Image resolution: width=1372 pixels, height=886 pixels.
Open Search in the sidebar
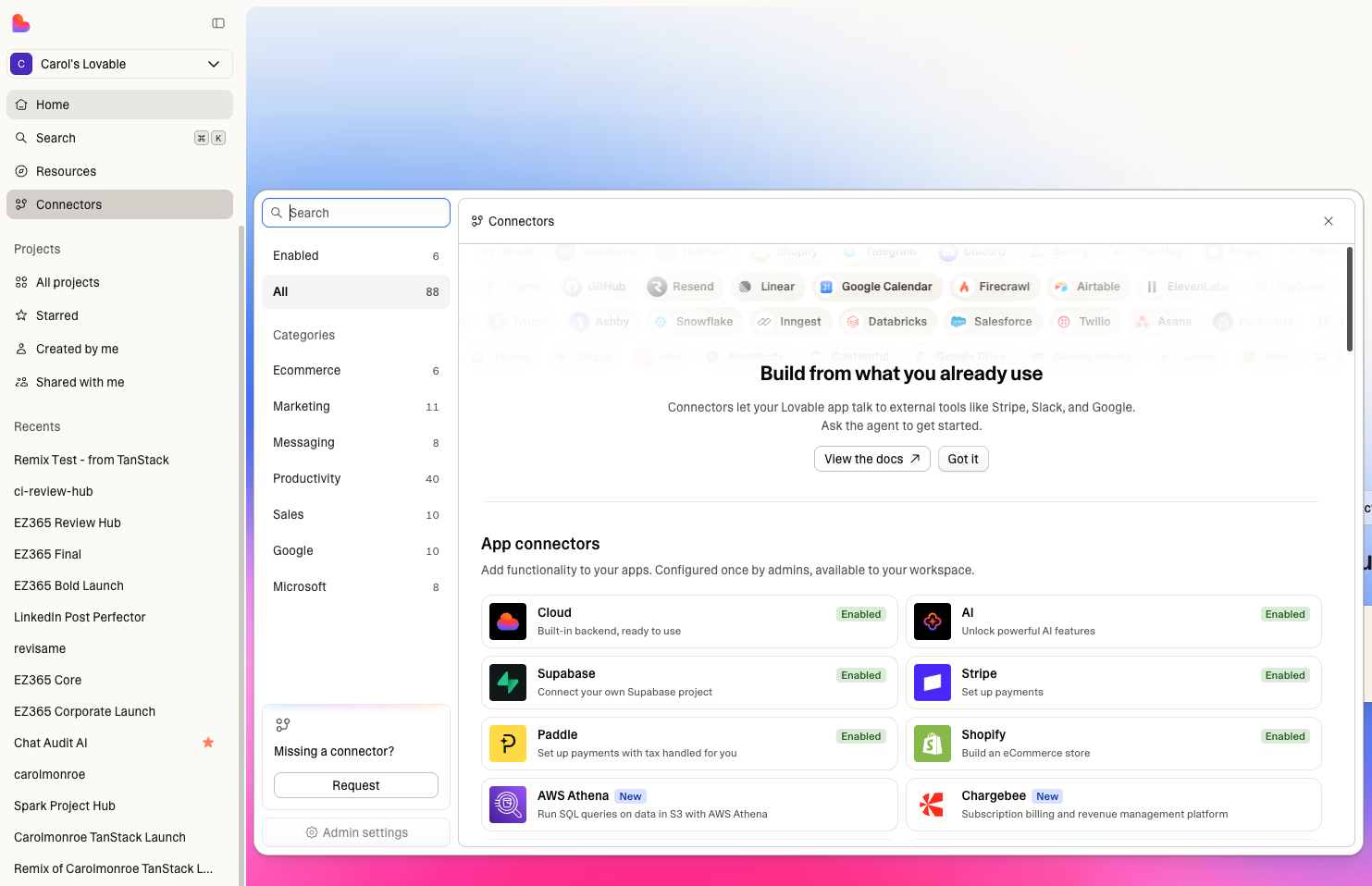[x=119, y=138]
